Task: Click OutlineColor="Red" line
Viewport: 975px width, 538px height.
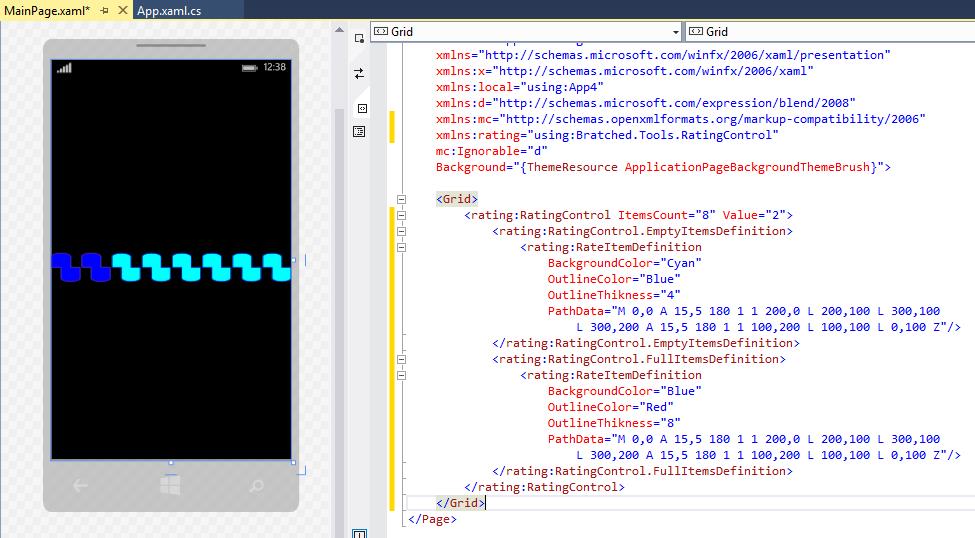Action: tap(611, 407)
